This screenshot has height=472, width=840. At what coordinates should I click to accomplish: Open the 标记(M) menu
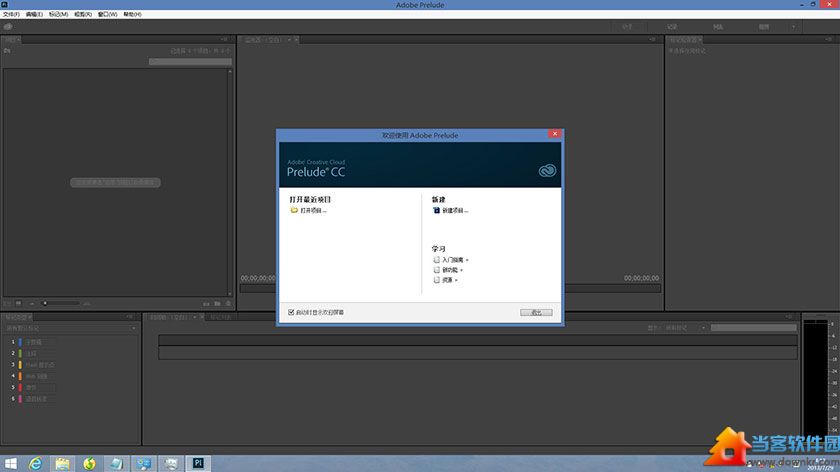point(58,14)
